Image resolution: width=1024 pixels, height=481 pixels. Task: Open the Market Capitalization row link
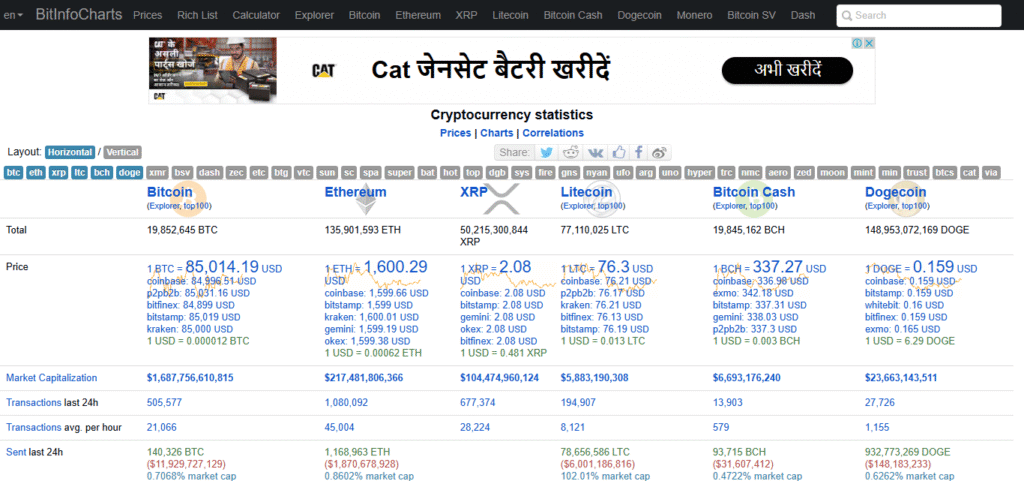point(52,378)
